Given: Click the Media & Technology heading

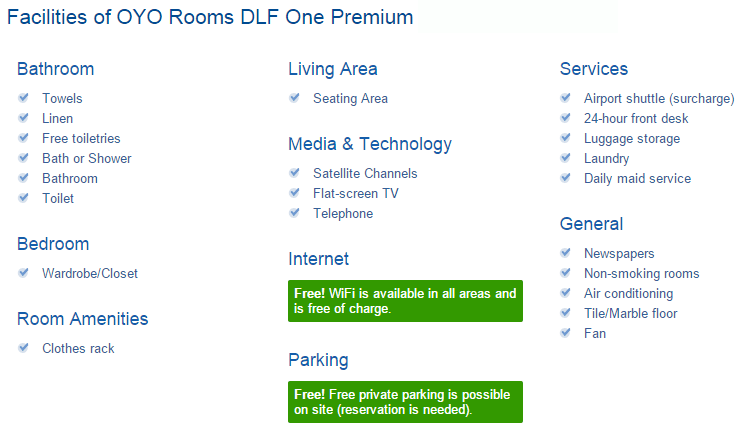Looking at the screenshot, I should (370, 144).
